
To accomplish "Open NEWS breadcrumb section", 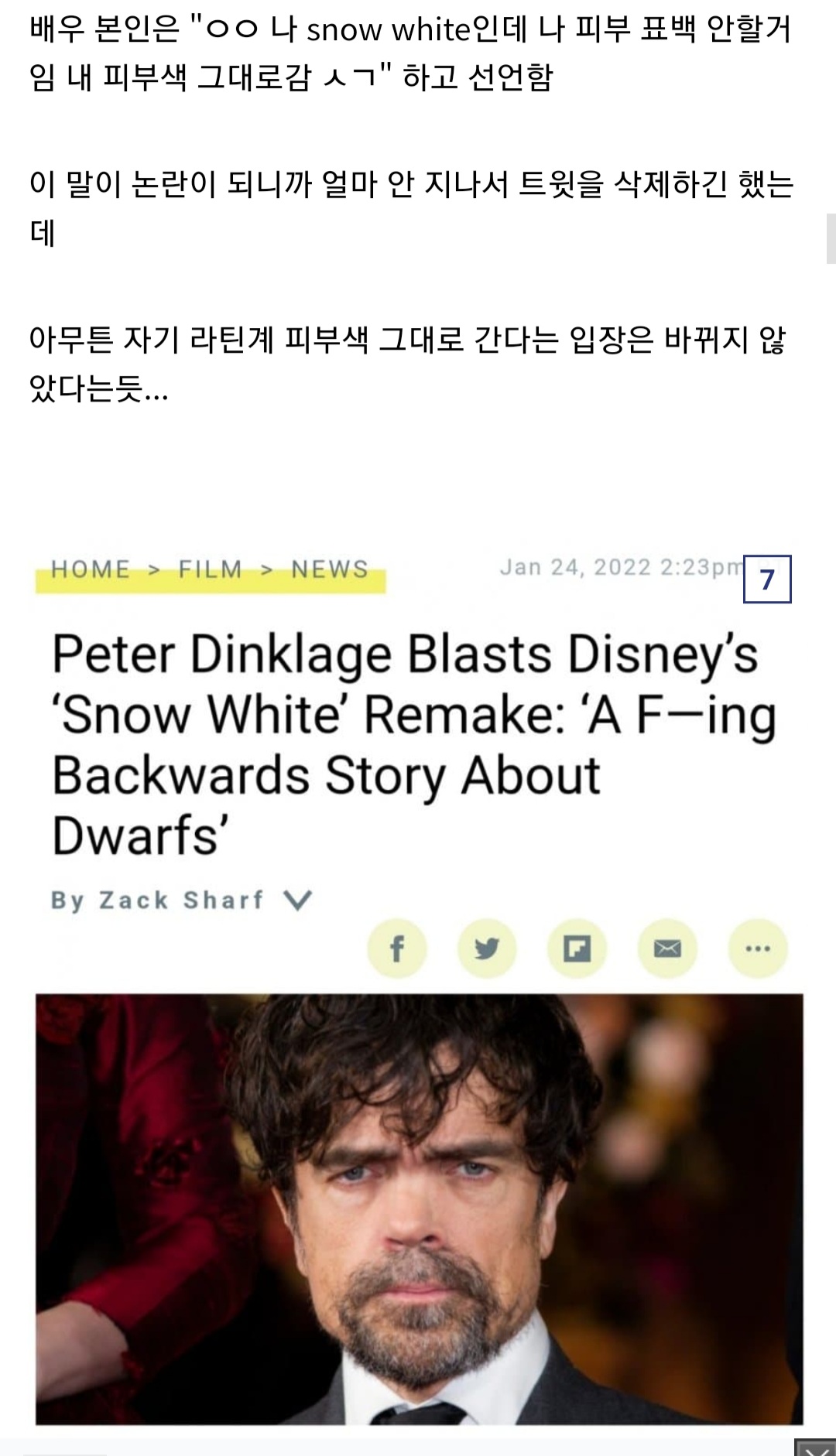I will point(330,569).
